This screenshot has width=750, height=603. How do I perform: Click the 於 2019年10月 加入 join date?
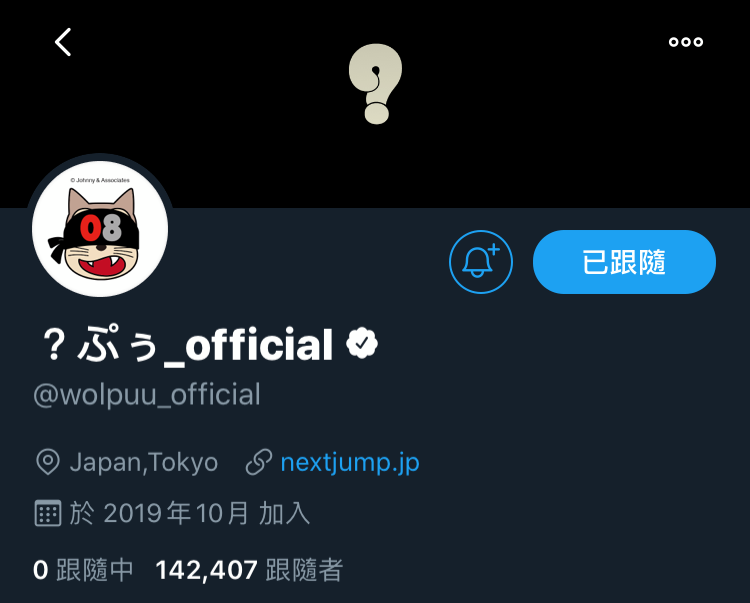(x=190, y=513)
